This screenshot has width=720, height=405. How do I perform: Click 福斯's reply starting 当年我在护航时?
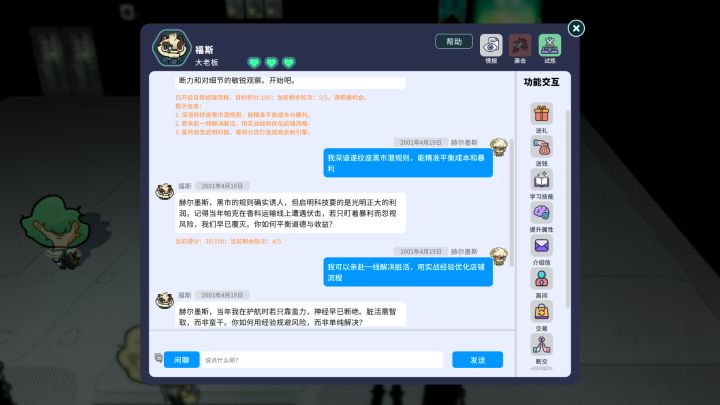290,316
